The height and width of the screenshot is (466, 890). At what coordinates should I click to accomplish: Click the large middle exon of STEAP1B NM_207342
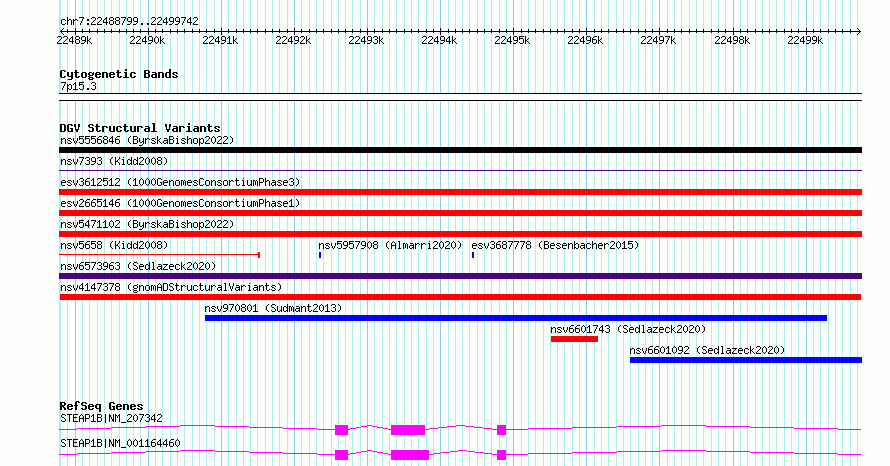[x=408, y=430]
